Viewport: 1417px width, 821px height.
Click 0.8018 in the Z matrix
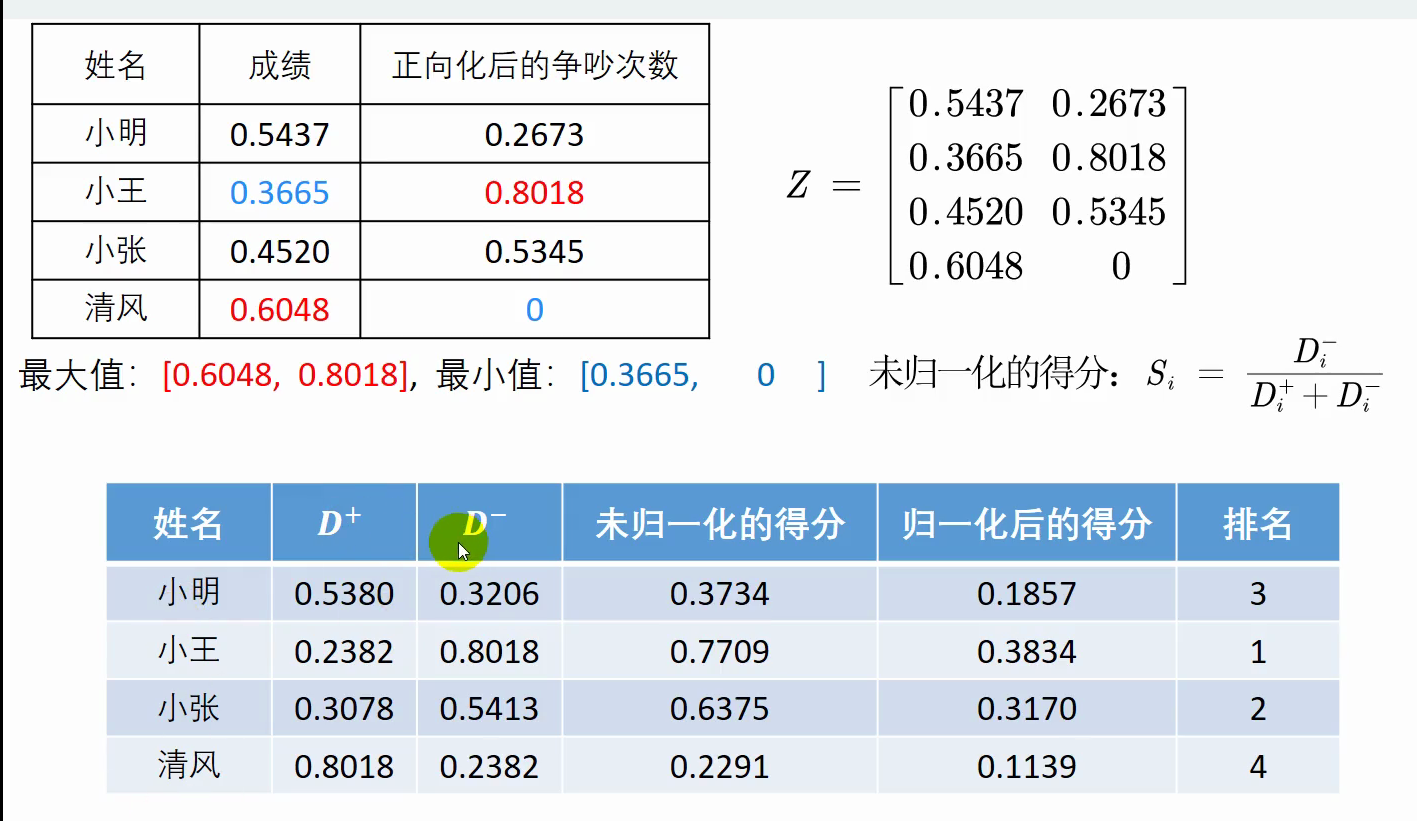(x=1109, y=158)
